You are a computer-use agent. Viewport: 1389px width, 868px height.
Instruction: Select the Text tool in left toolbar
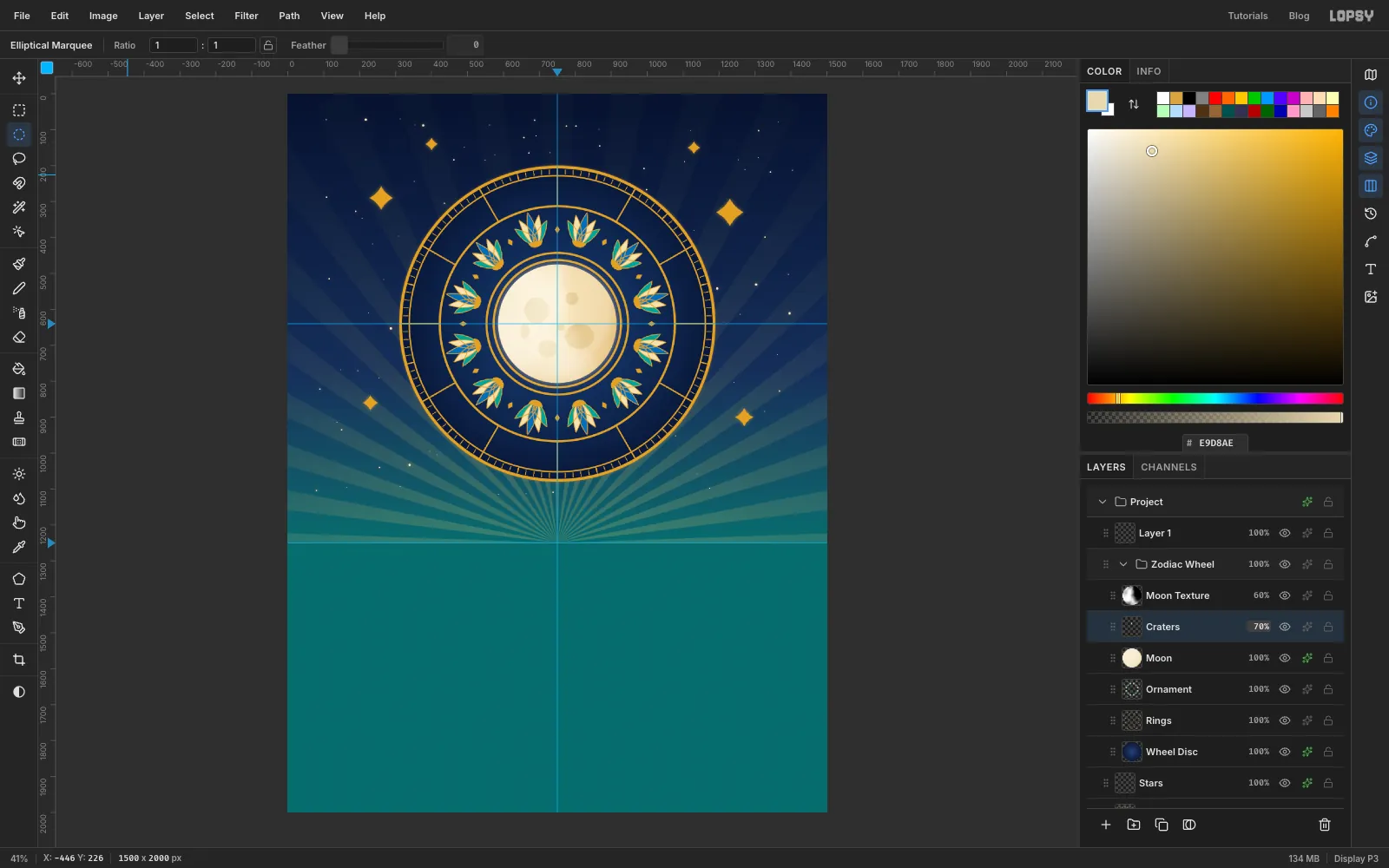coord(19,603)
